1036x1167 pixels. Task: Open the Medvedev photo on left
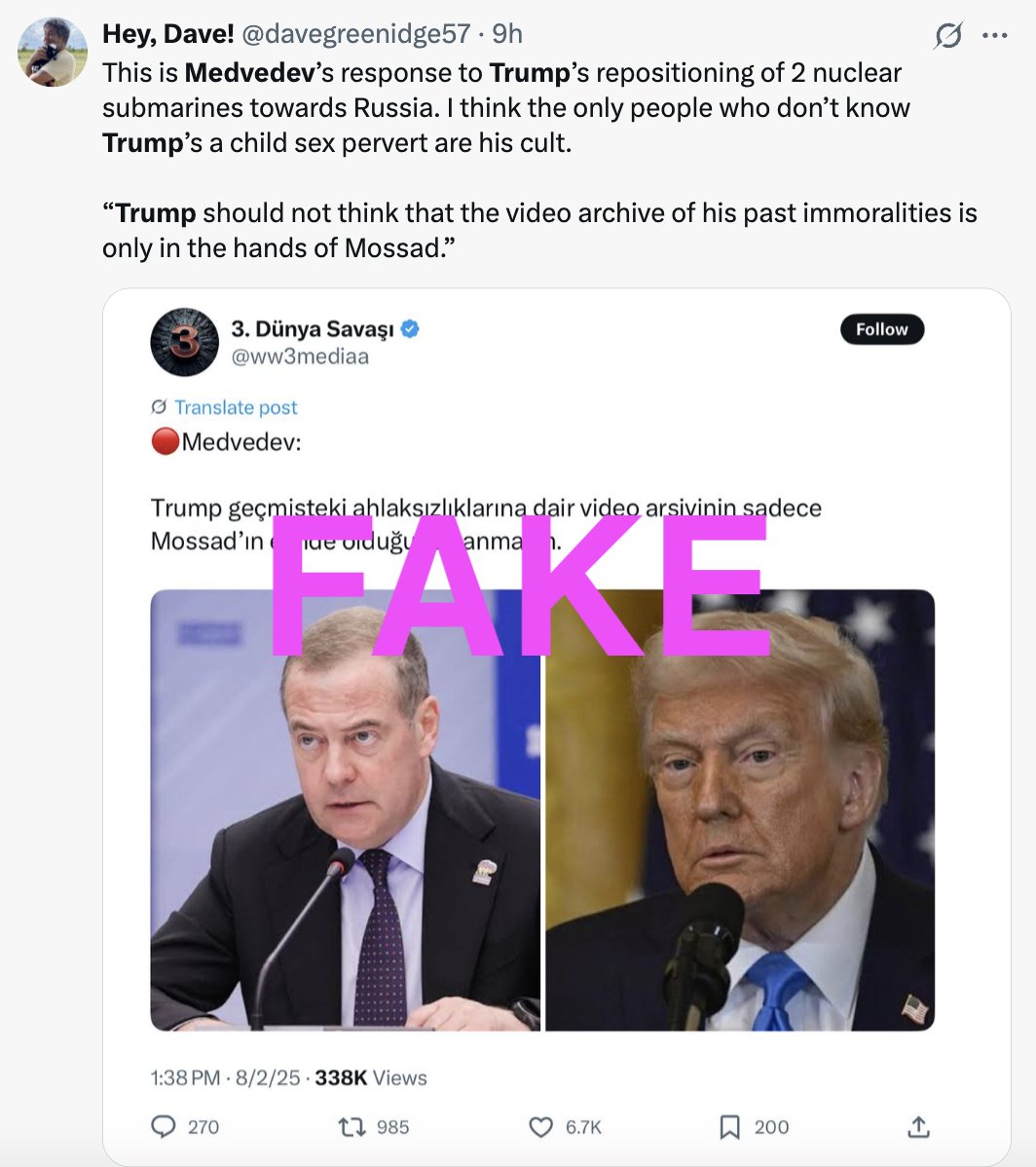click(x=346, y=809)
